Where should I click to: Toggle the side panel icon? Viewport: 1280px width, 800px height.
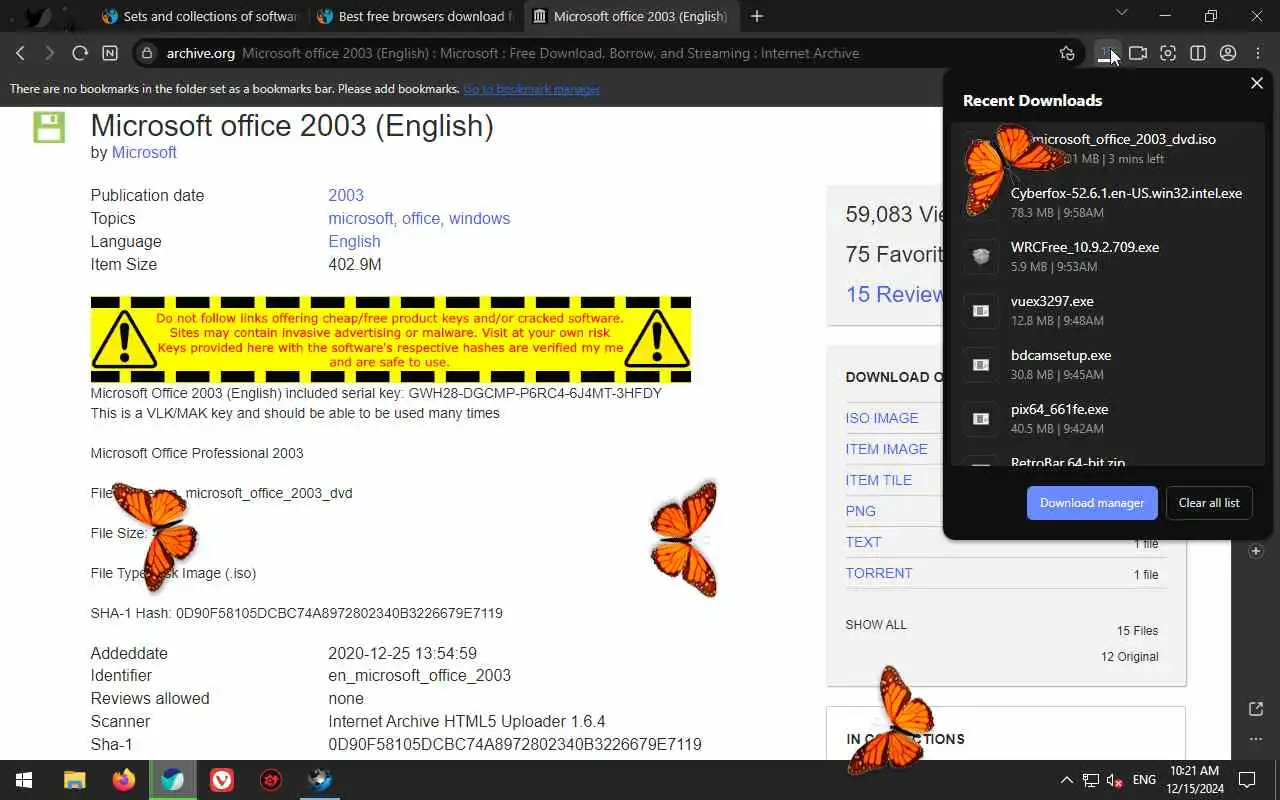pos(1198,53)
